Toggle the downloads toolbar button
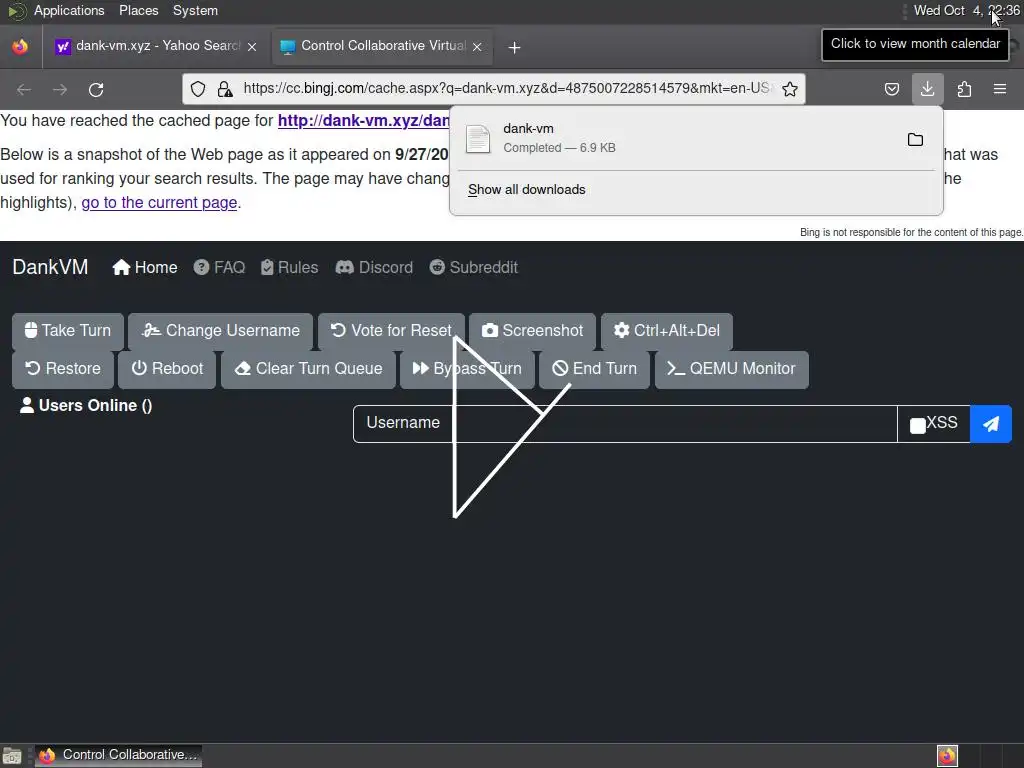1024x768 pixels. pos(927,89)
